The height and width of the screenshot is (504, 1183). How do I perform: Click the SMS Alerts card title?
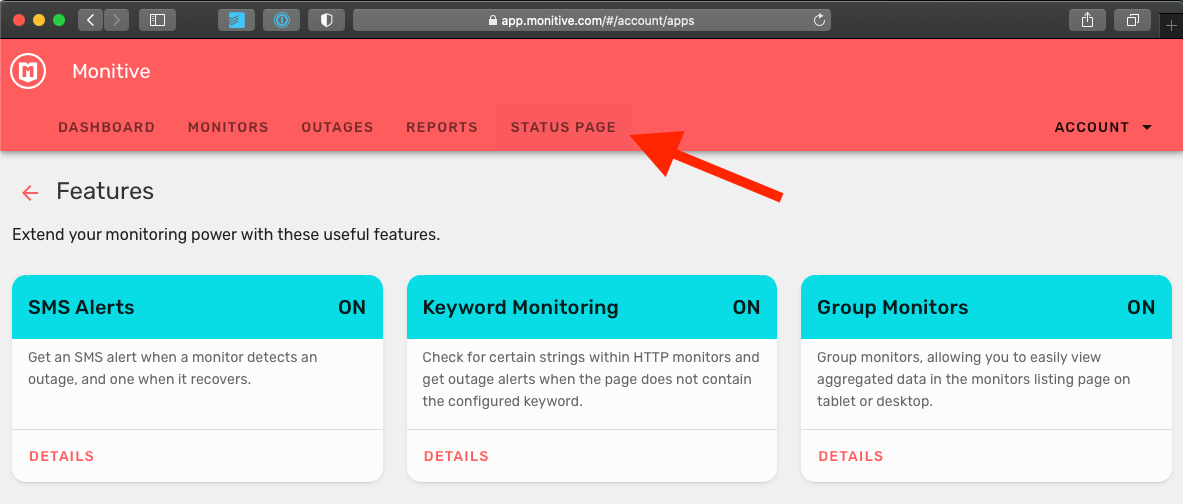(81, 307)
